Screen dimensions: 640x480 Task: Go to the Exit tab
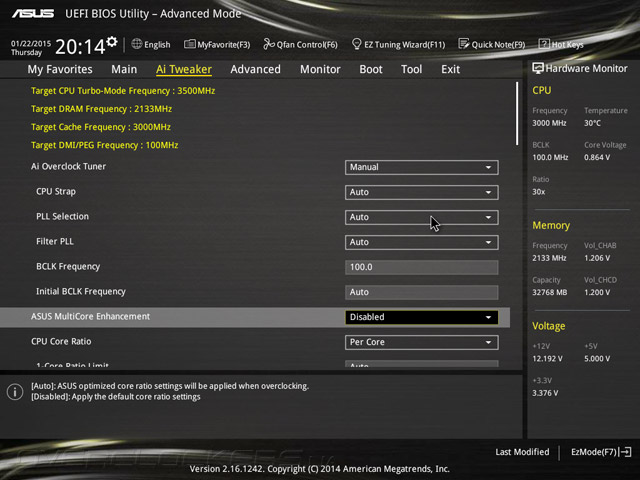(451, 69)
